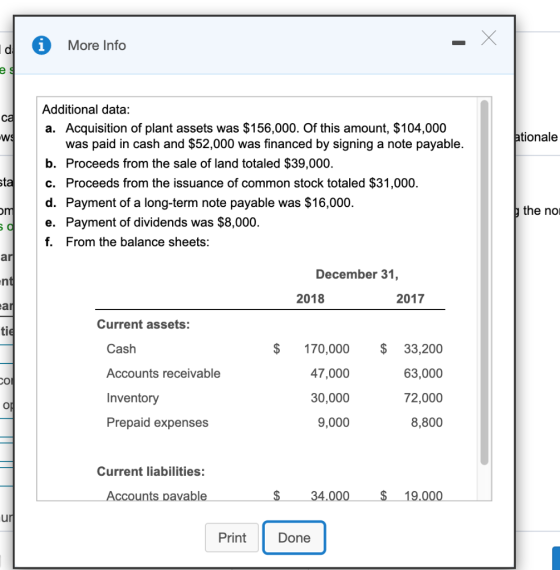Click the vertical scrollbar of the additional data box
Image resolution: width=560 pixels, height=570 pixels.
484,282
